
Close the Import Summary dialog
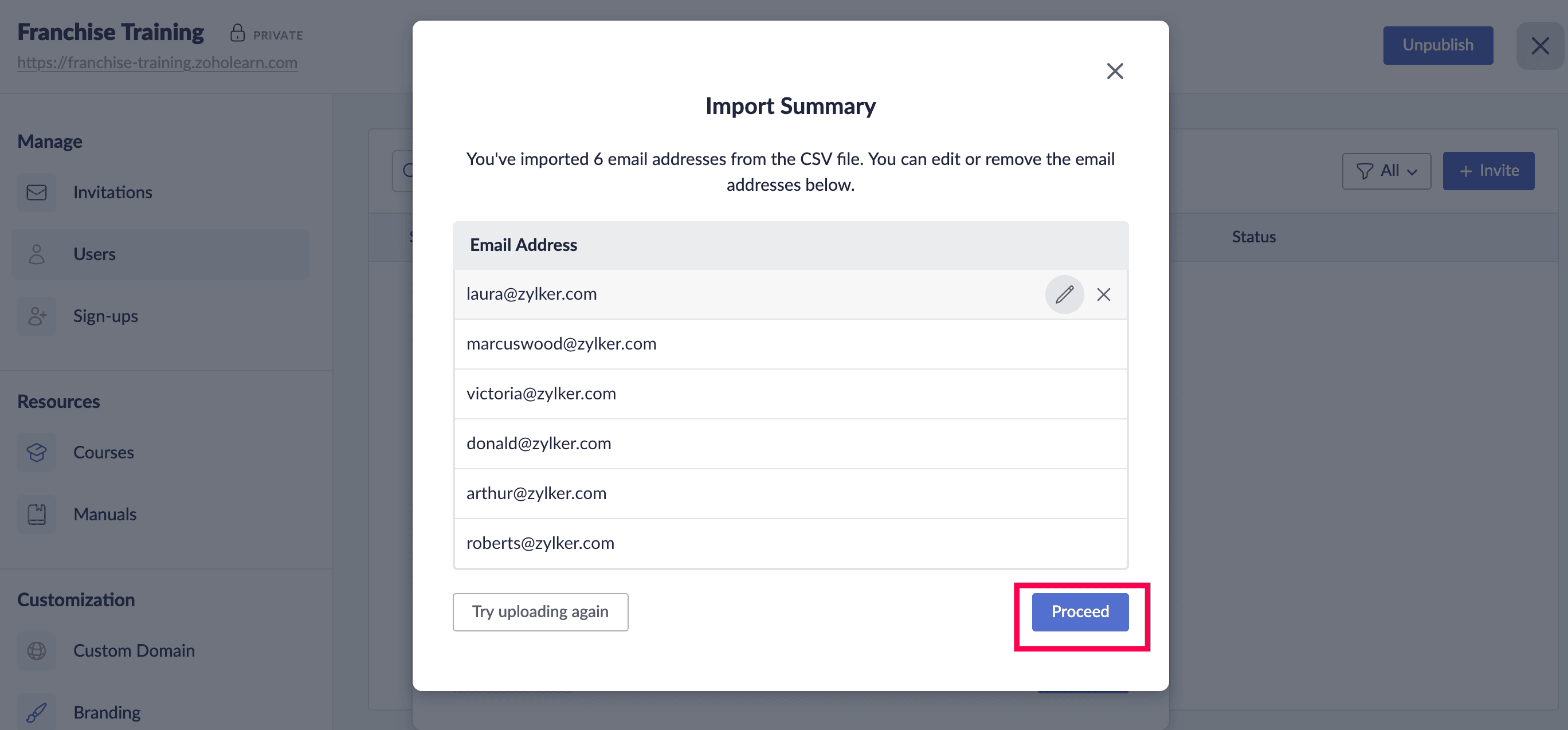pos(1115,71)
